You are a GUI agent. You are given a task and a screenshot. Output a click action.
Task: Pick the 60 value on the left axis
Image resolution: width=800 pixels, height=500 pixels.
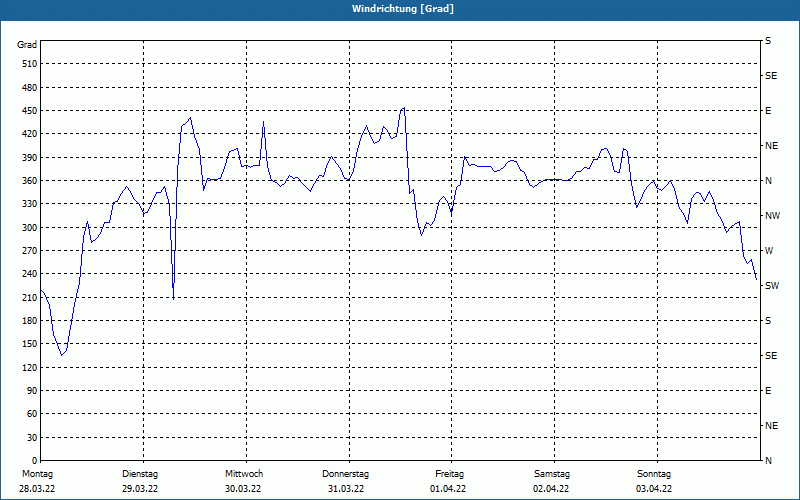[31, 414]
